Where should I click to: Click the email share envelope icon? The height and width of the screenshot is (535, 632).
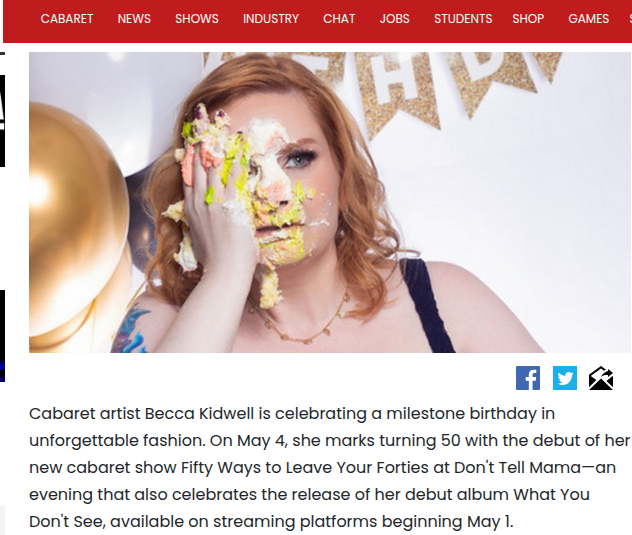click(x=601, y=378)
